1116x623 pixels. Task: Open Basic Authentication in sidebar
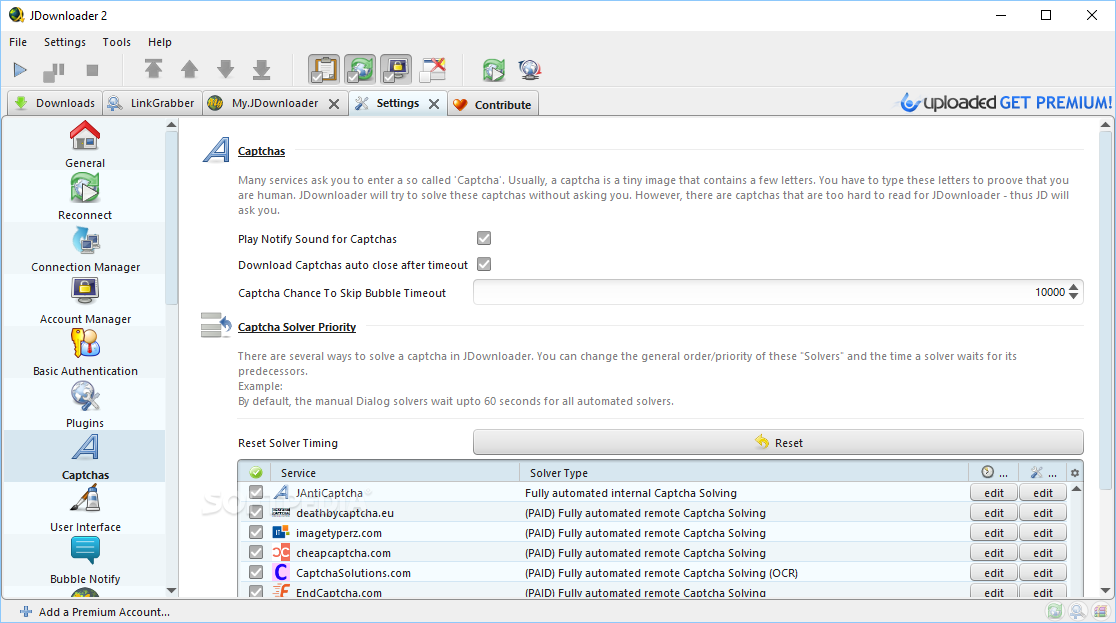(x=85, y=352)
